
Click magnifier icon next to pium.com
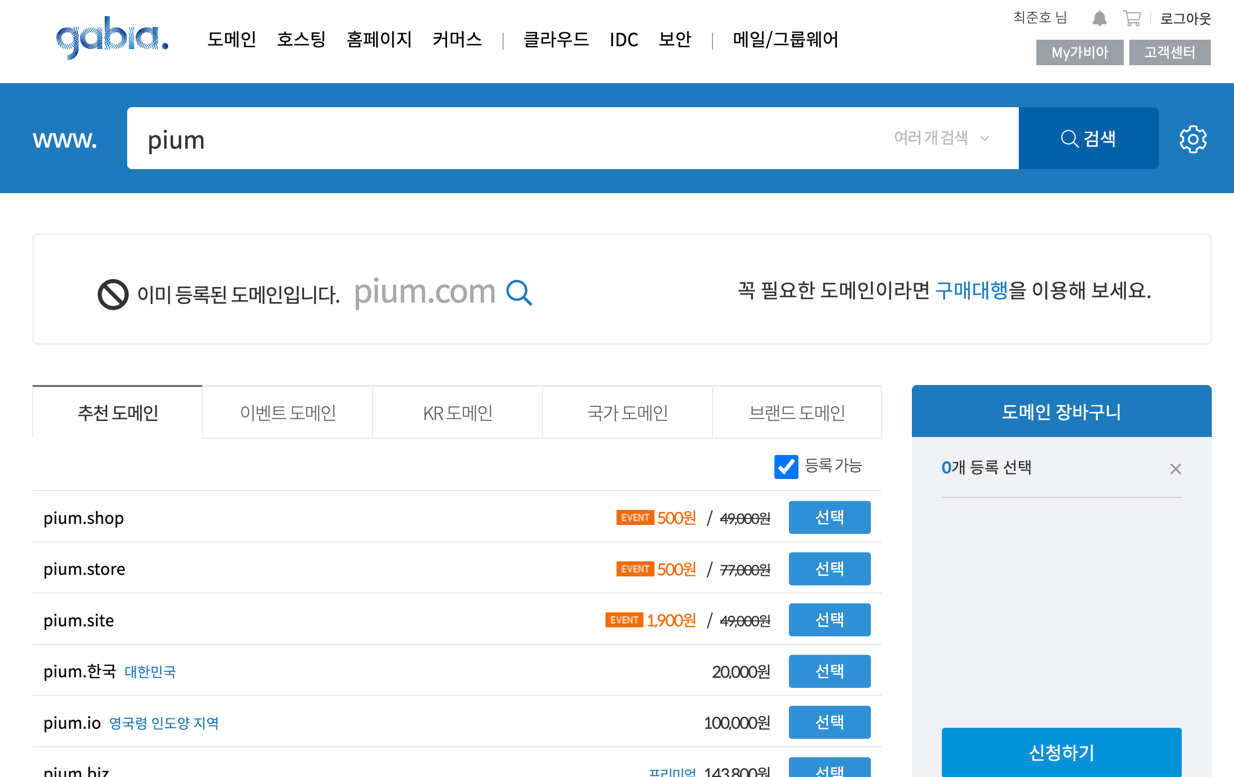(519, 292)
